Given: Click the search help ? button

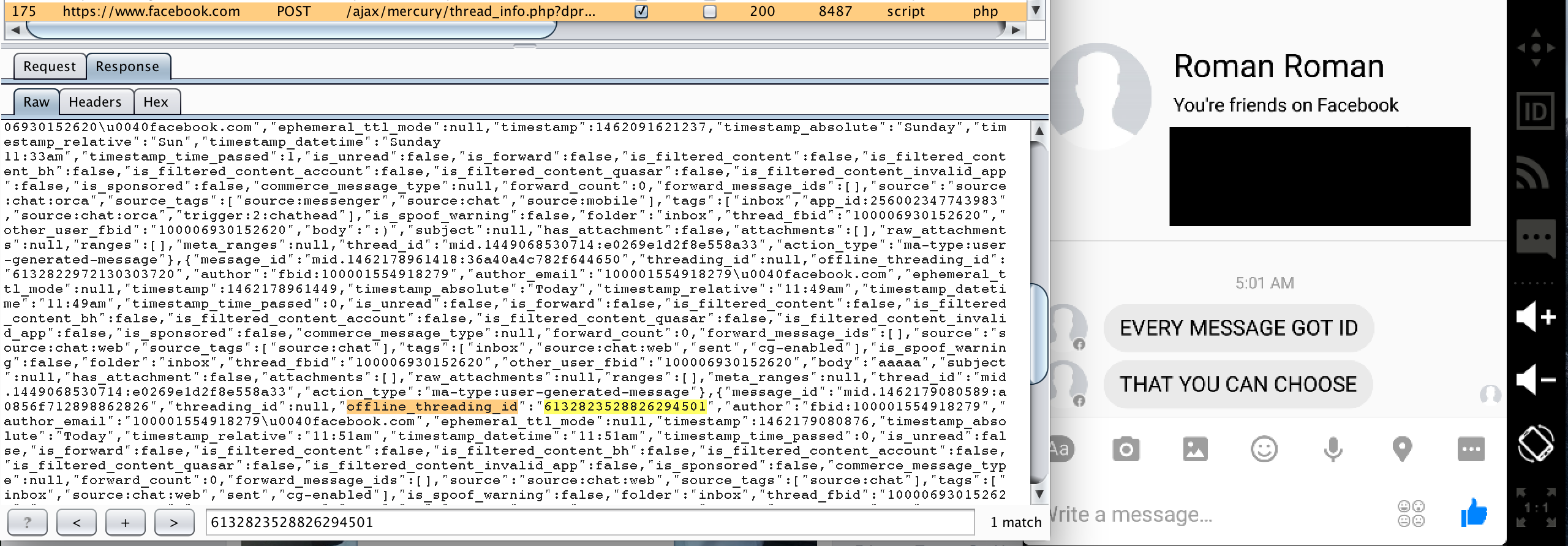Looking at the screenshot, I should point(27,522).
